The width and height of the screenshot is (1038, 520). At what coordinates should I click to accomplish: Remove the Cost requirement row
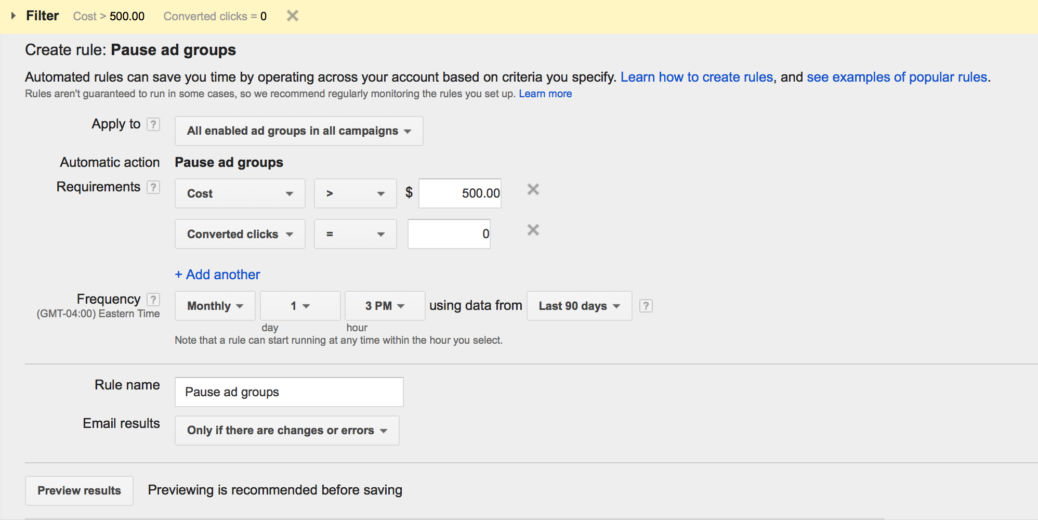click(533, 190)
